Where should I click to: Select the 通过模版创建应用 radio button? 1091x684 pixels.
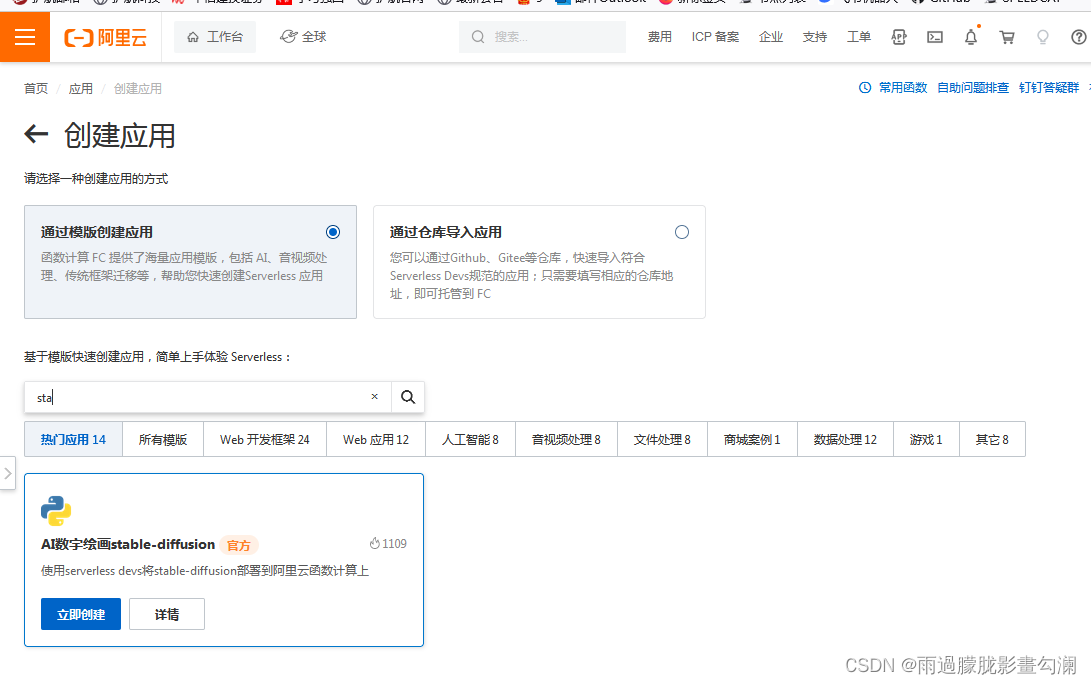[333, 232]
